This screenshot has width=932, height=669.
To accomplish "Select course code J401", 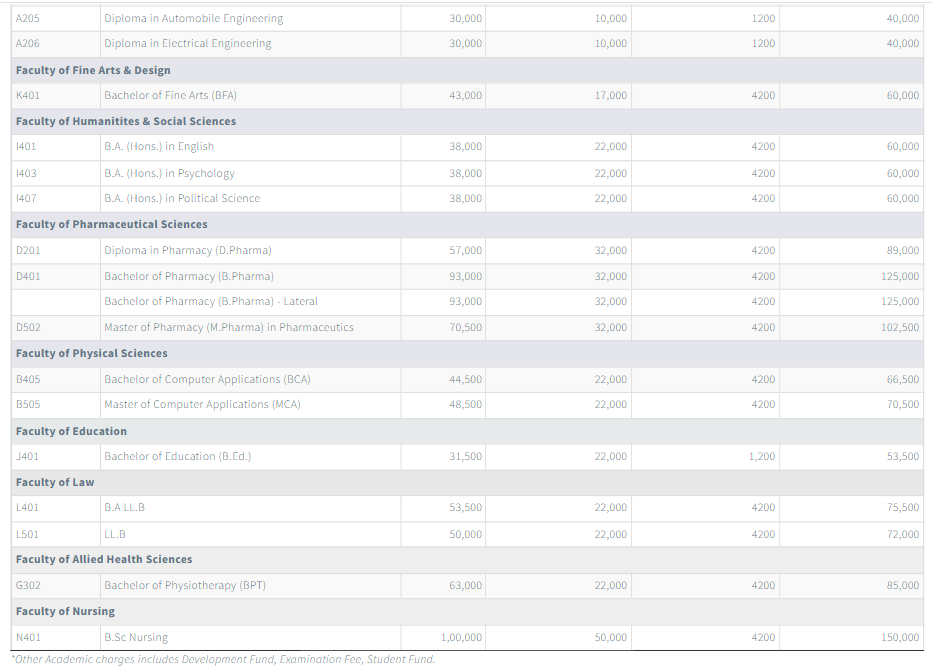I will click(x=27, y=456).
